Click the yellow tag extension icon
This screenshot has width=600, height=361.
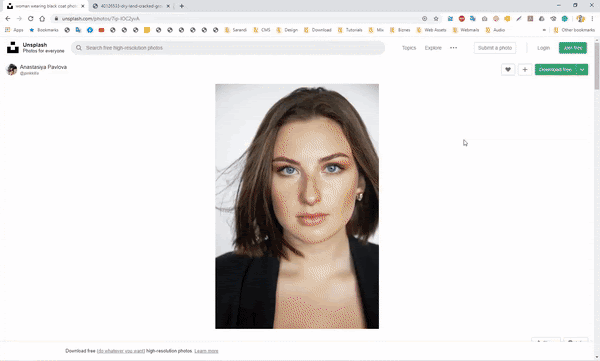coord(507,18)
